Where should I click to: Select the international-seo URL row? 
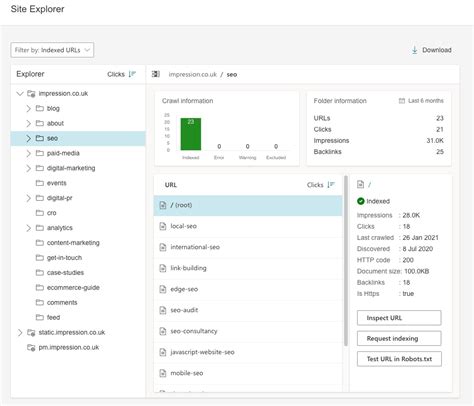click(248, 247)
